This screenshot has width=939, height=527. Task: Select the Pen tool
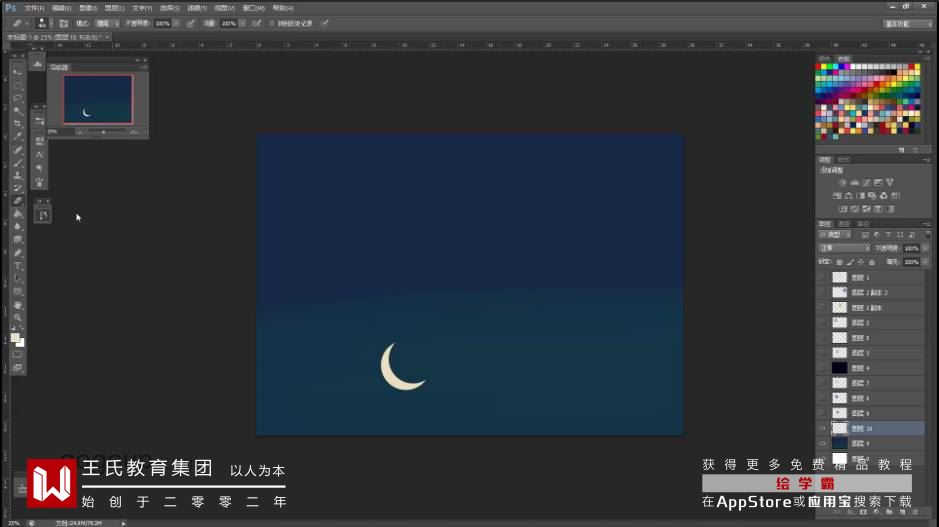[x=18, y=253]
